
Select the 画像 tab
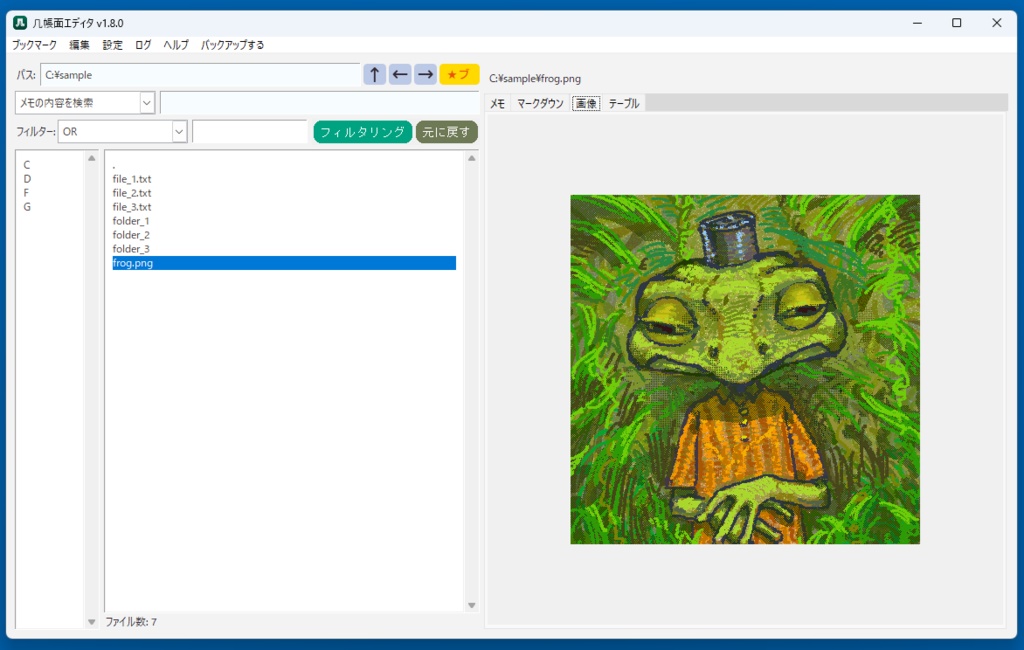pyautogui.click(x=586, y=103)
